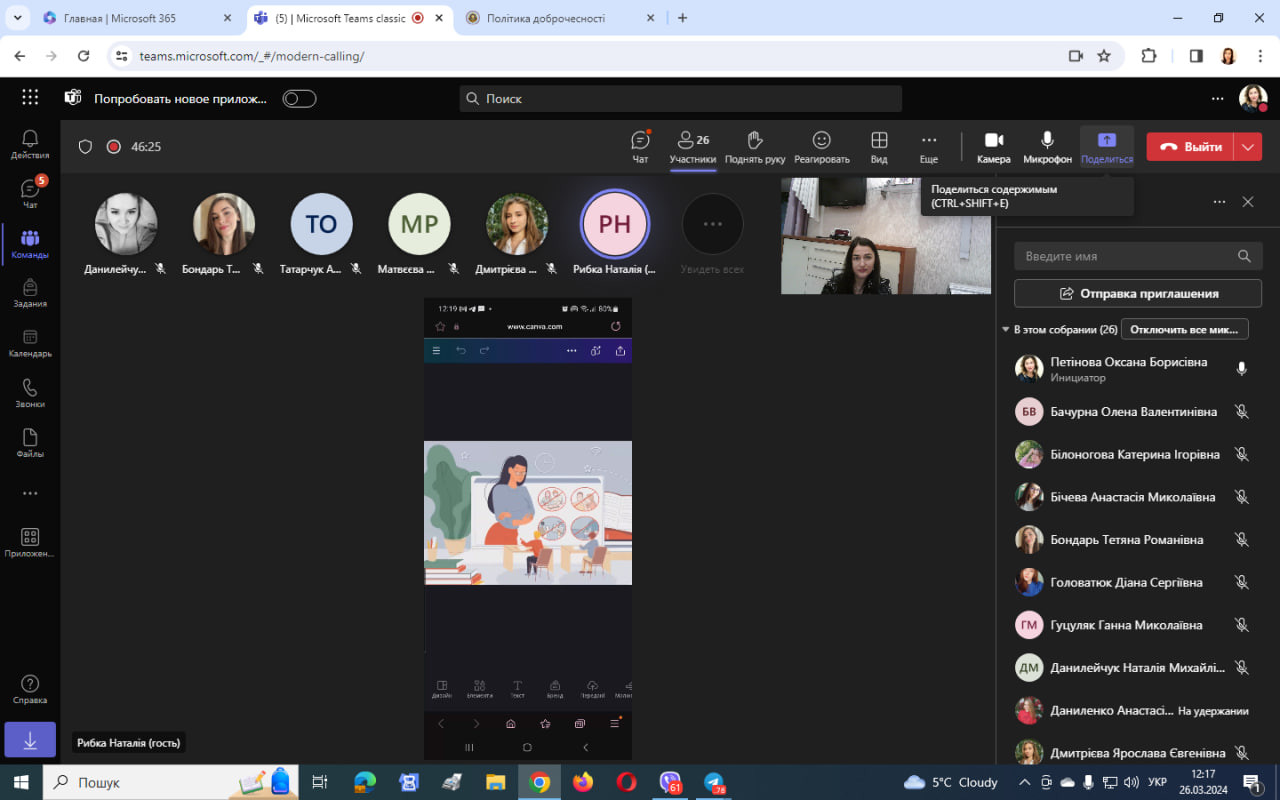Open the Windows Start menu
Screen dimensions: 1280x800
pyautogui.click(x=21, y=782)
